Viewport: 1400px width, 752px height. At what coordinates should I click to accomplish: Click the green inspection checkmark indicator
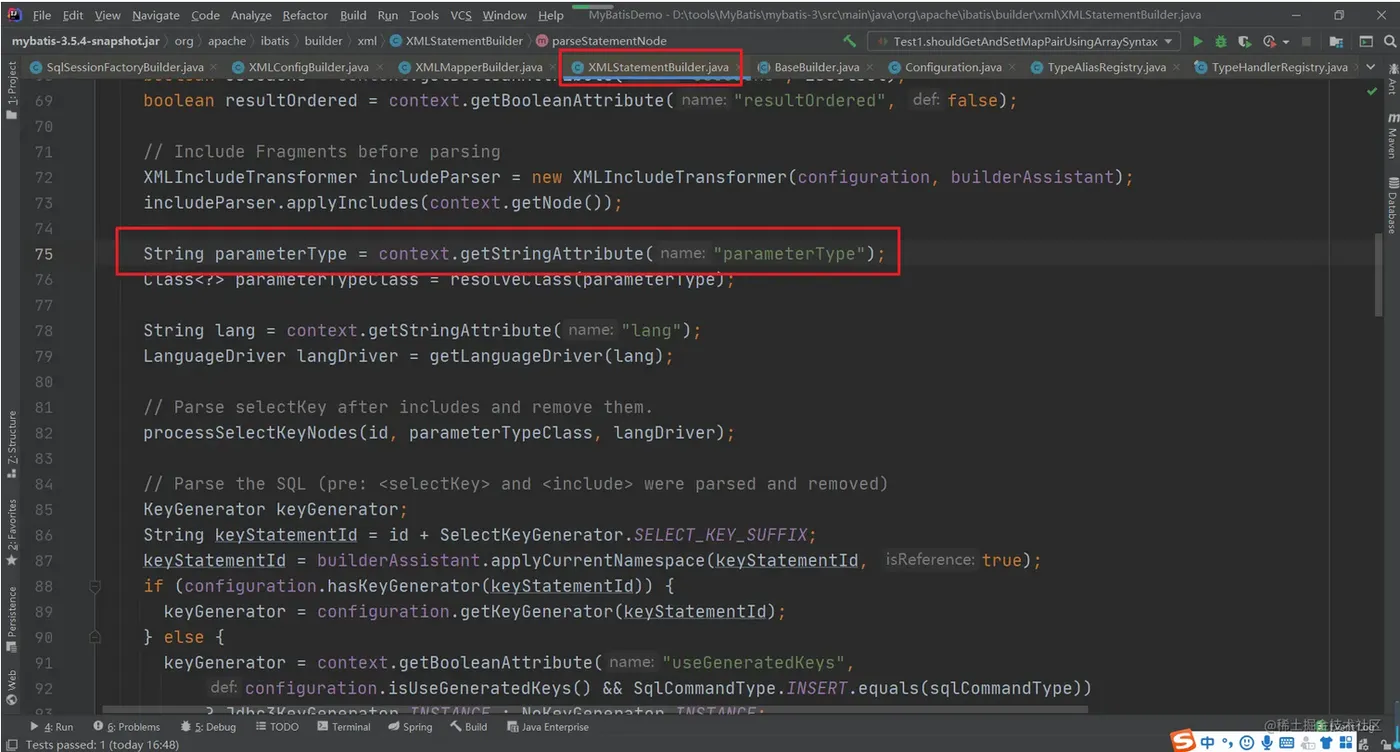[x=1371, y=91]
